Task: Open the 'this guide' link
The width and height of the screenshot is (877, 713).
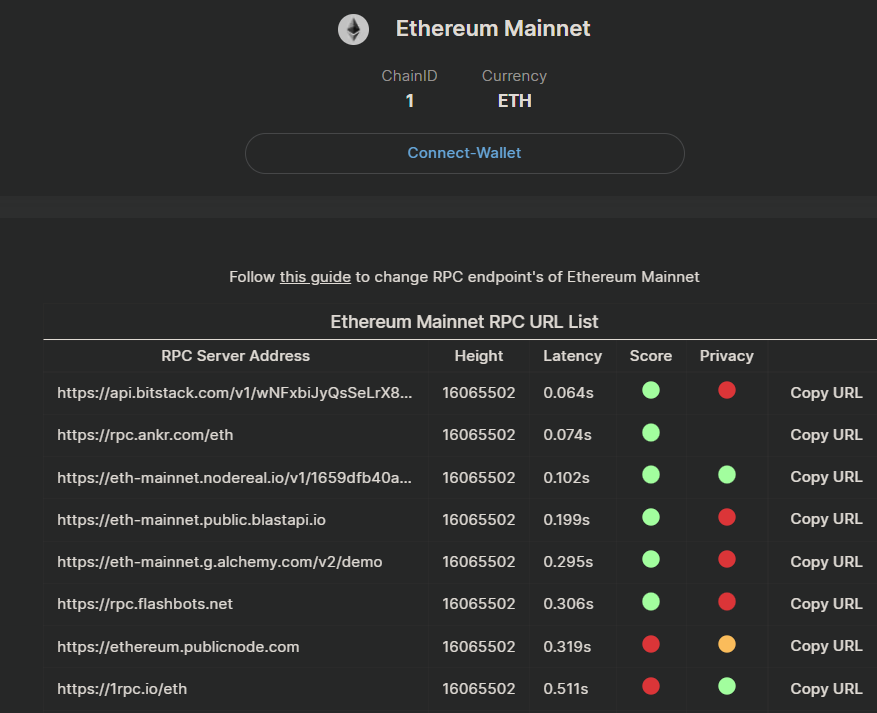Action: (315, 277)
